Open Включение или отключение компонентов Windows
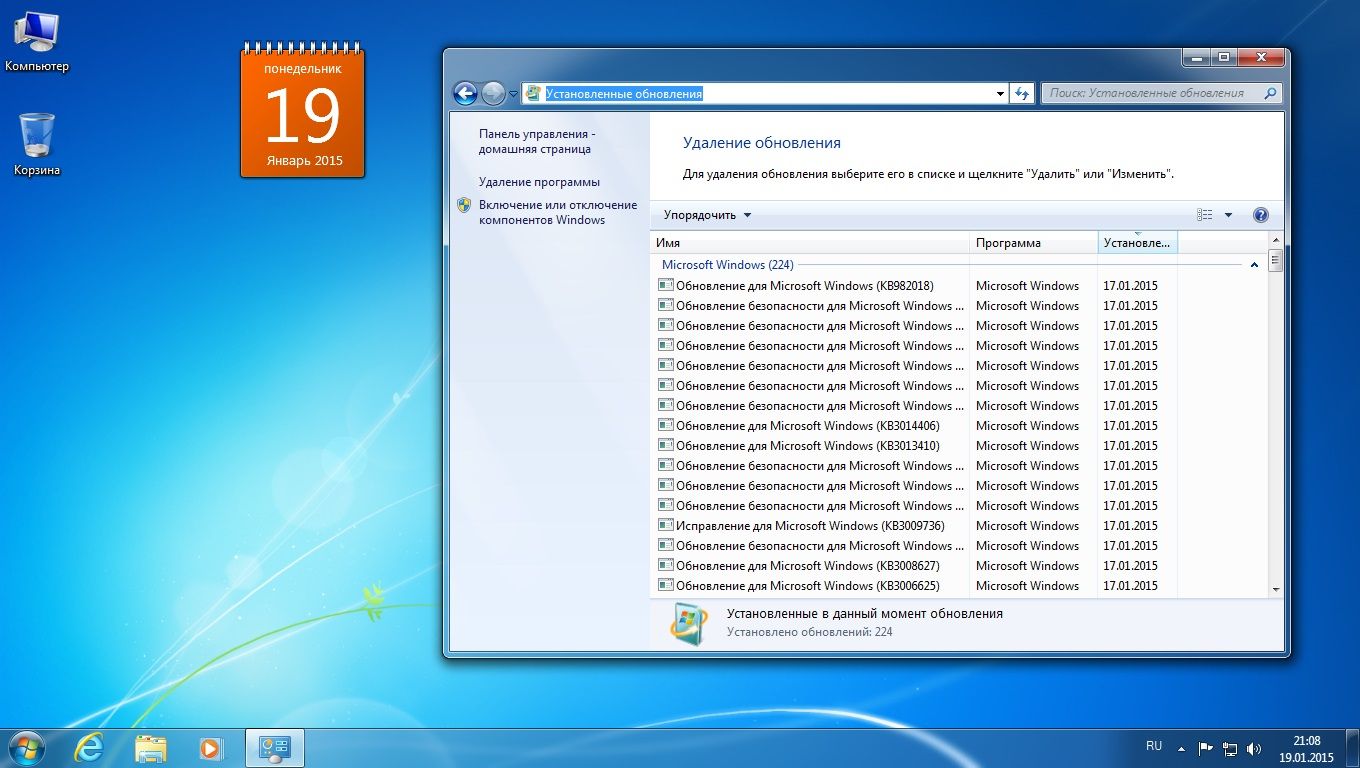 [557, 212]
